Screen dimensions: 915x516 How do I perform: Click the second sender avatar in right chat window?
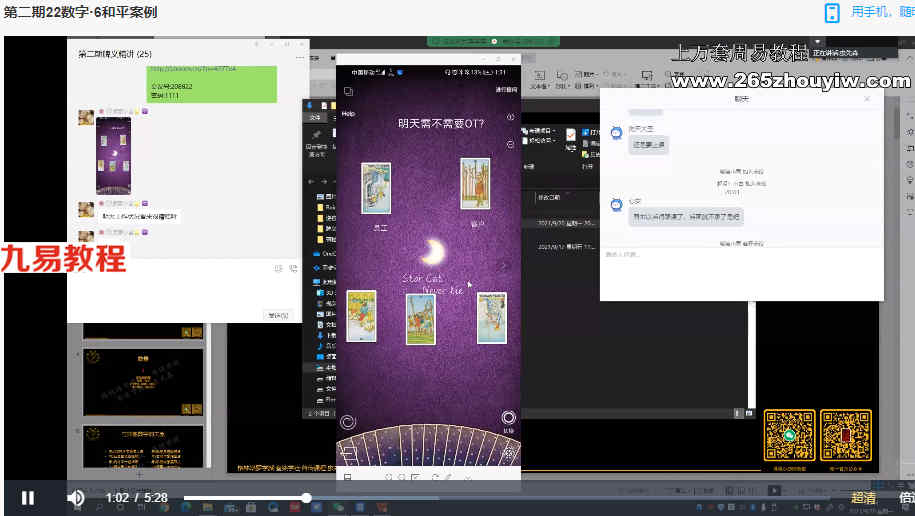(x=616, y=205)
